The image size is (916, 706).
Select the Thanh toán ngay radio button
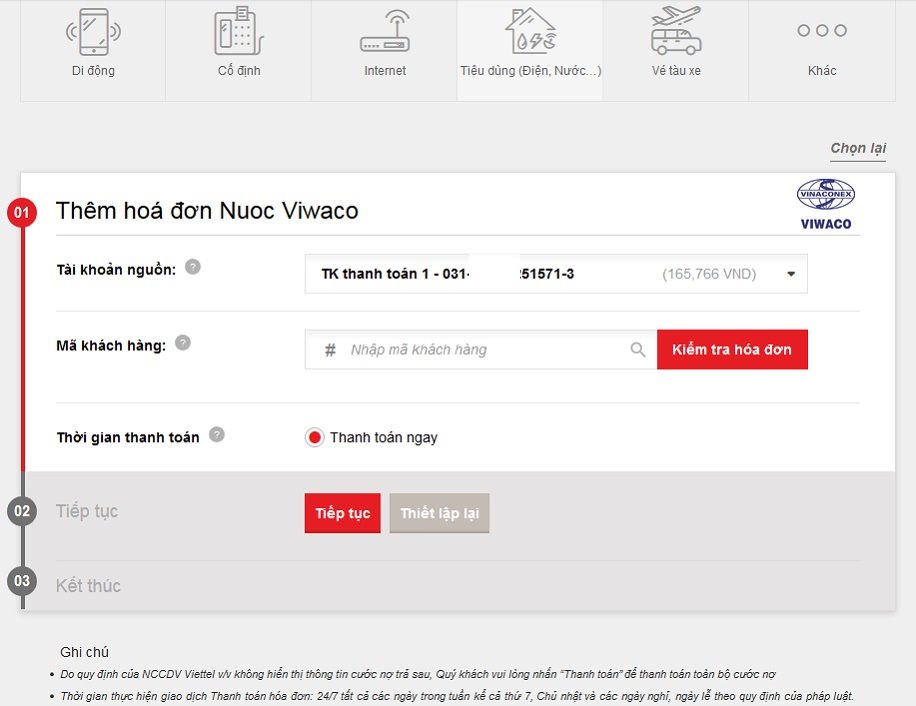[315, 436]
